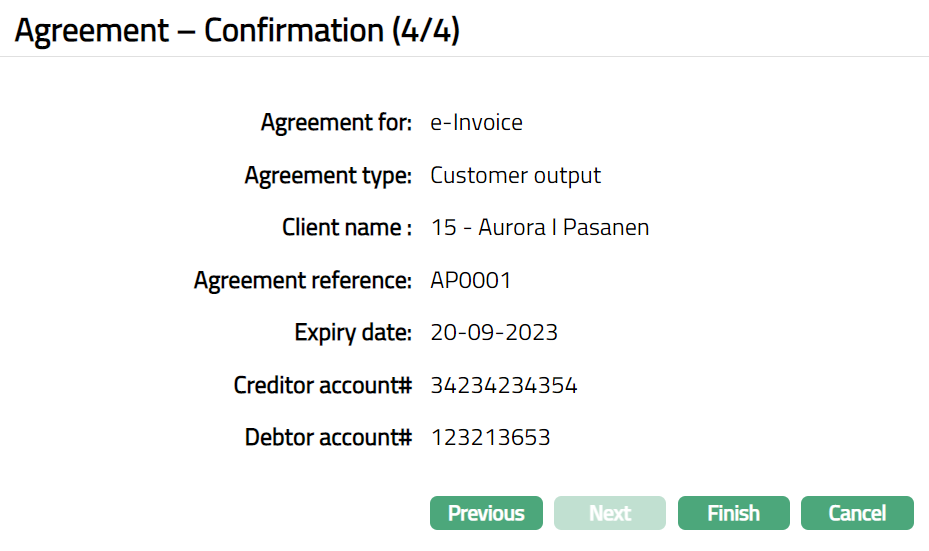Click the Agreement – Confirmation title
This screenshot has height=551, width=929.
[198, 31]
